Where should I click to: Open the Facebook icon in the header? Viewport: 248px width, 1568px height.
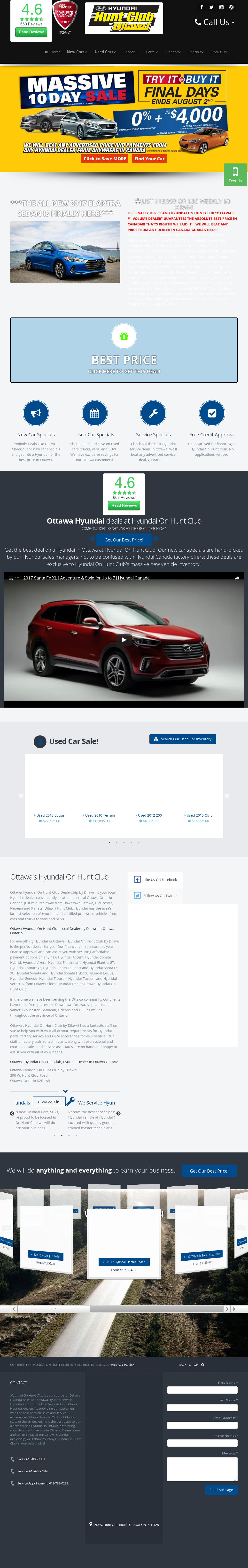pos(202,7)
